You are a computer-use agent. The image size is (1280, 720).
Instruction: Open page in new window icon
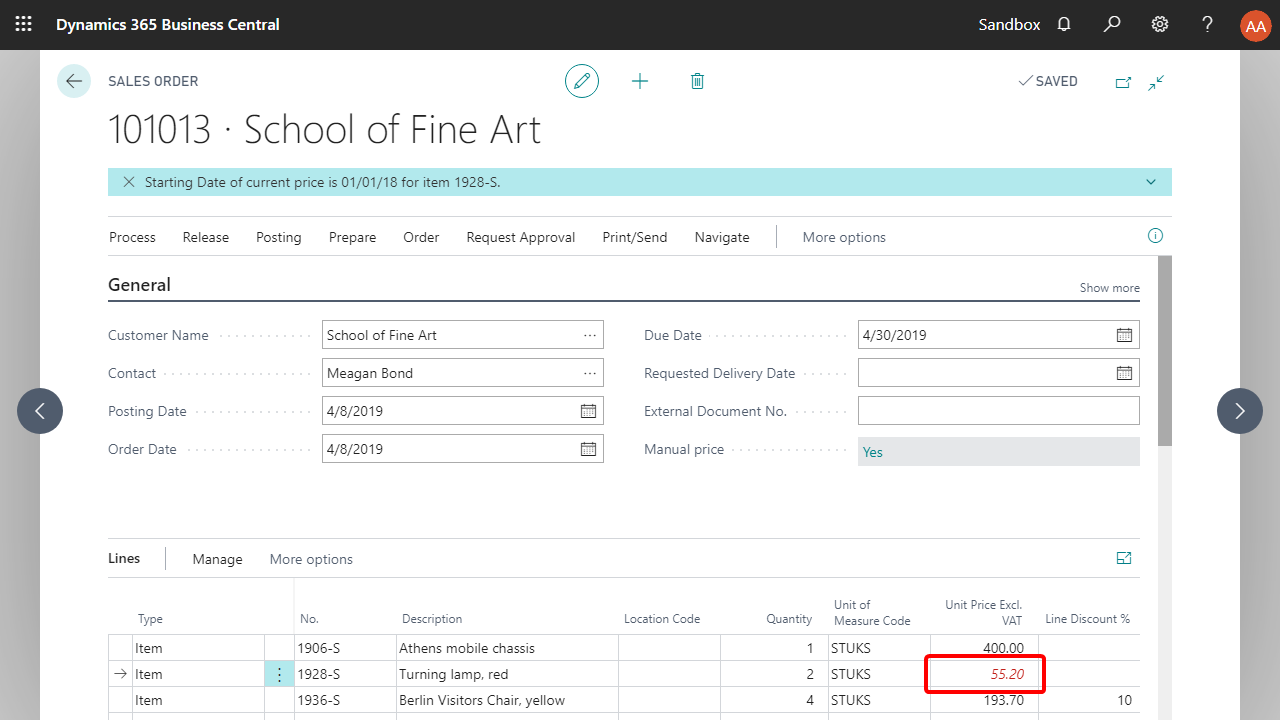[x=1123, y=82]
